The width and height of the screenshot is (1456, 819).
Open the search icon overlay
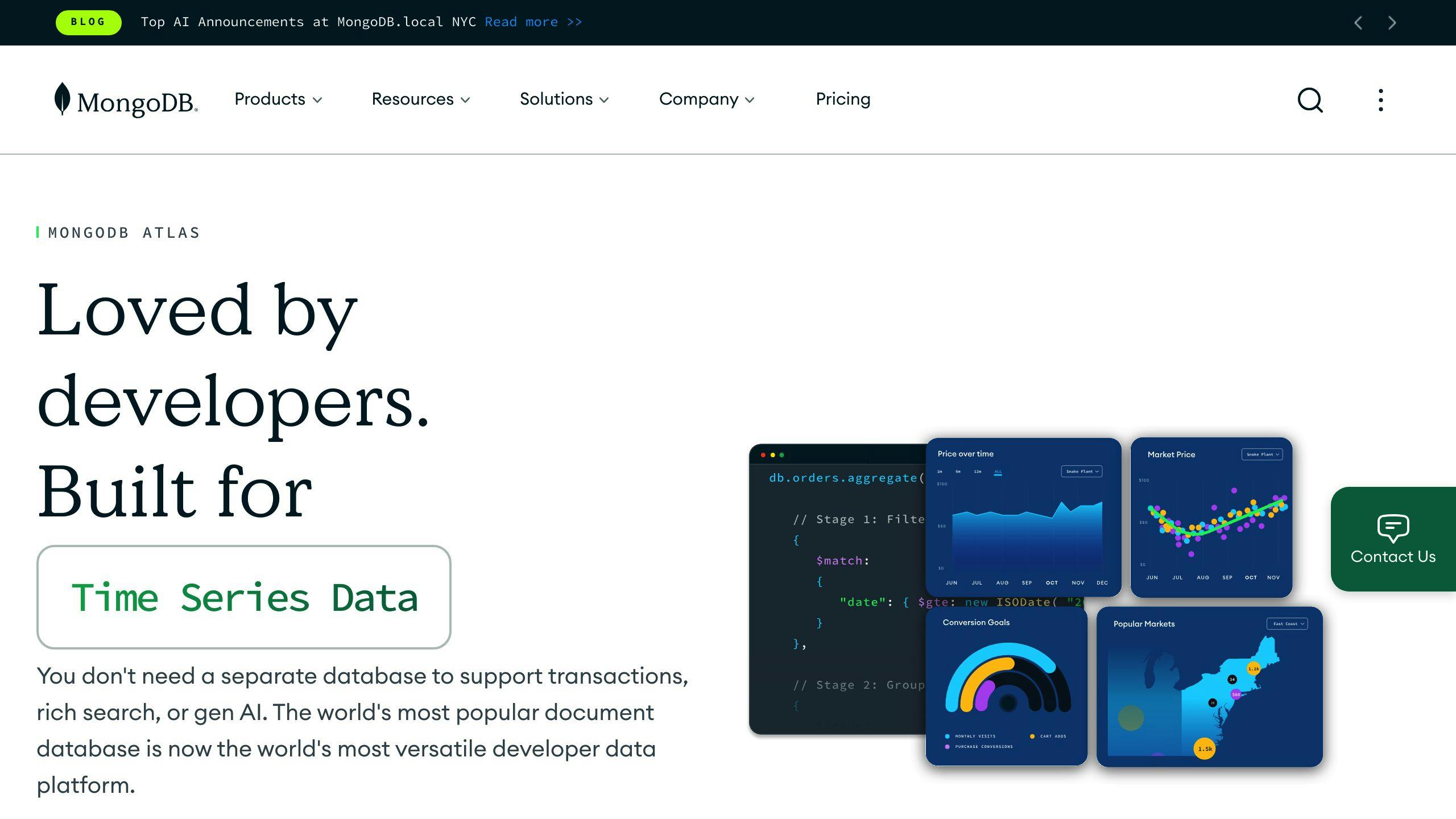[x=1310, y=99]
